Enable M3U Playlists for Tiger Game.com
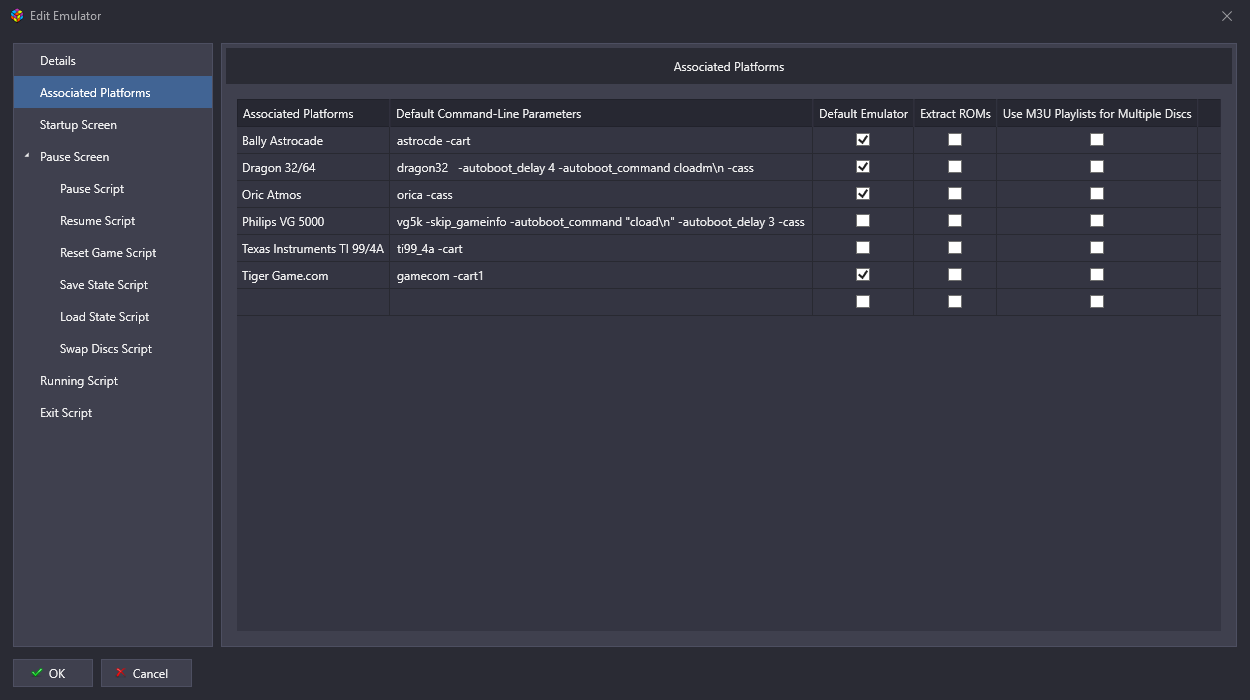Screen dimensions: 1250x700 point(1097,275)
